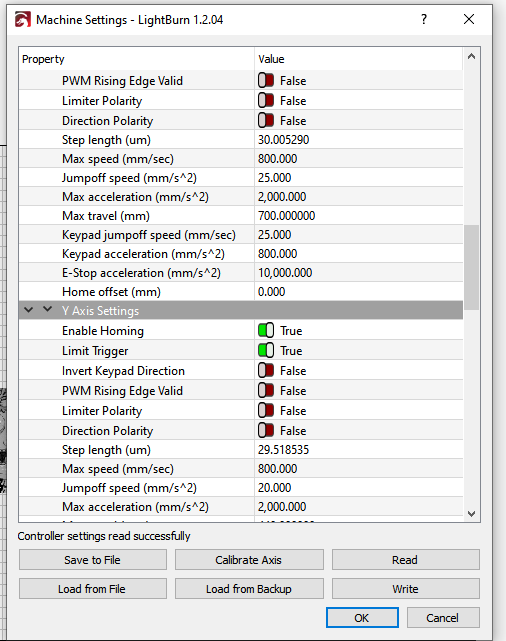Toggle Y axis Limit Trigger switch
506x641 pixels.
(x=266, y=350)
